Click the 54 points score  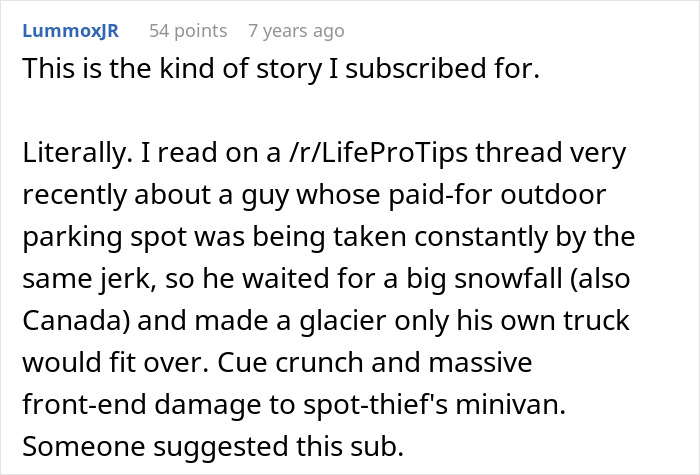click(x=188, y=31)
